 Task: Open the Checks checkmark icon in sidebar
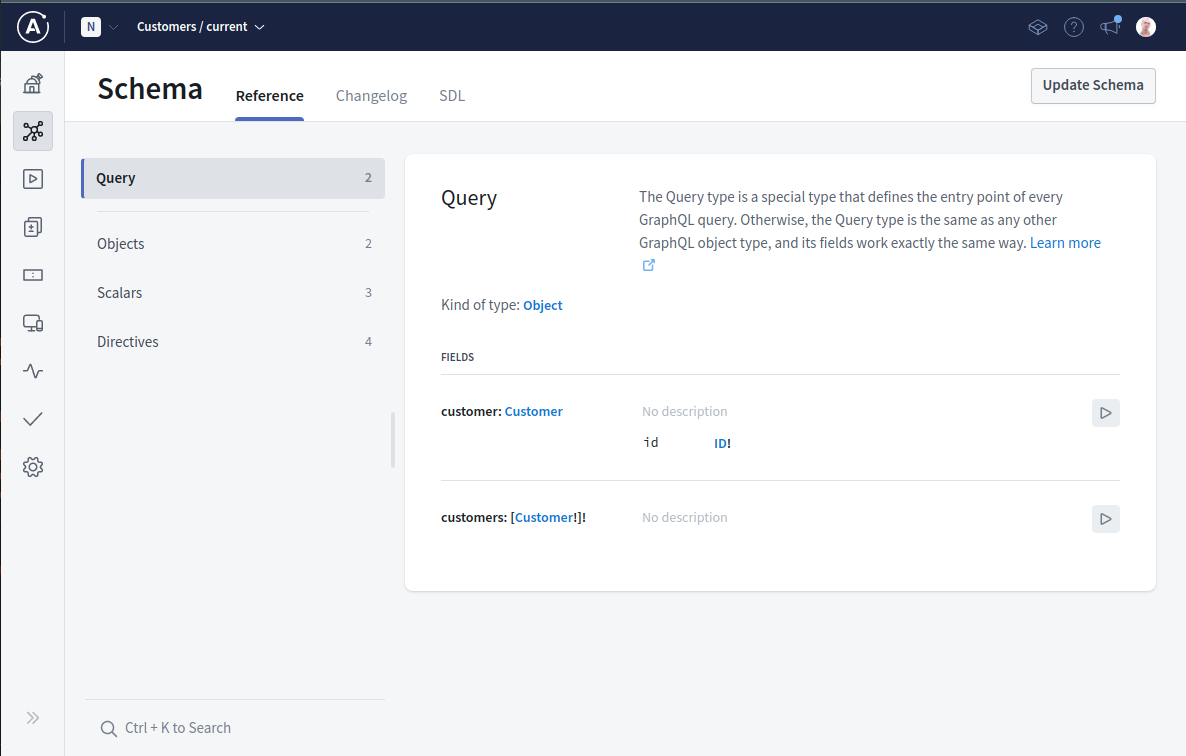33,419
